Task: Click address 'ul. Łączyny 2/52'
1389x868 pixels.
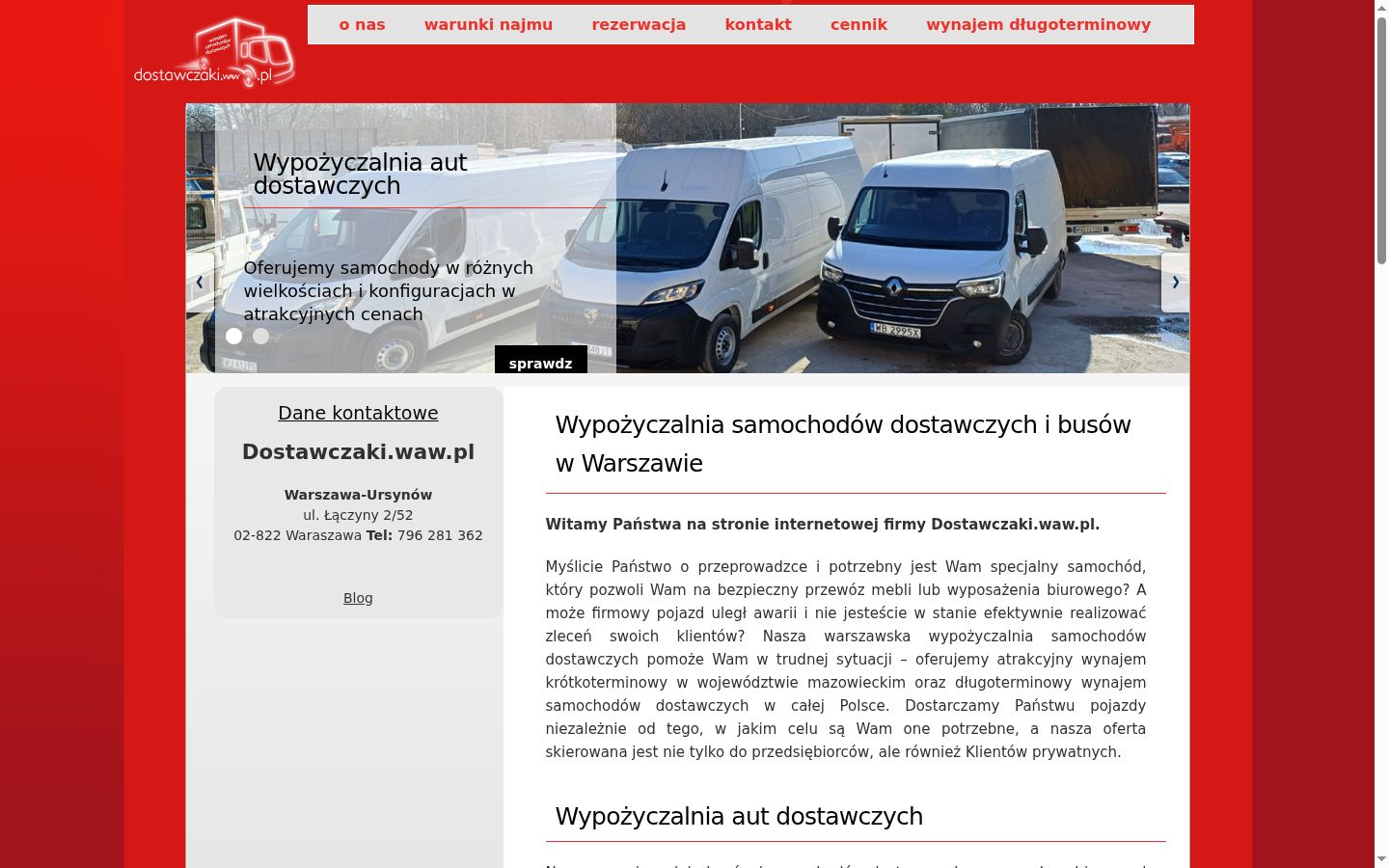Action: pos(358,515)
